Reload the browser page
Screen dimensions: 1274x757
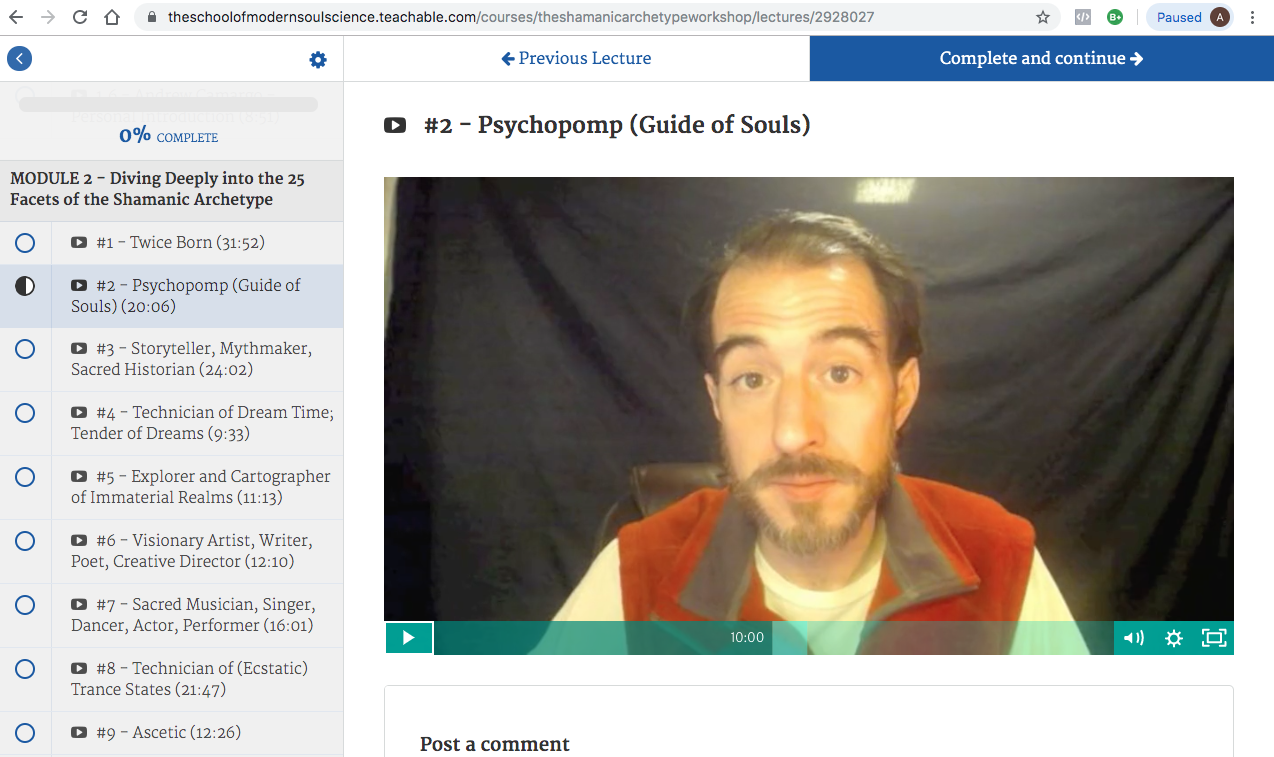tap(80, 17)
